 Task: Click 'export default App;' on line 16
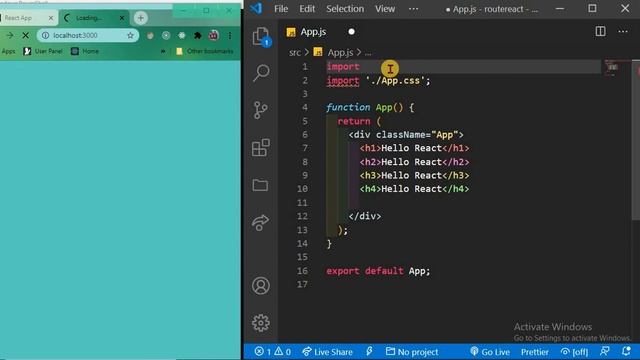coord(378,271)
